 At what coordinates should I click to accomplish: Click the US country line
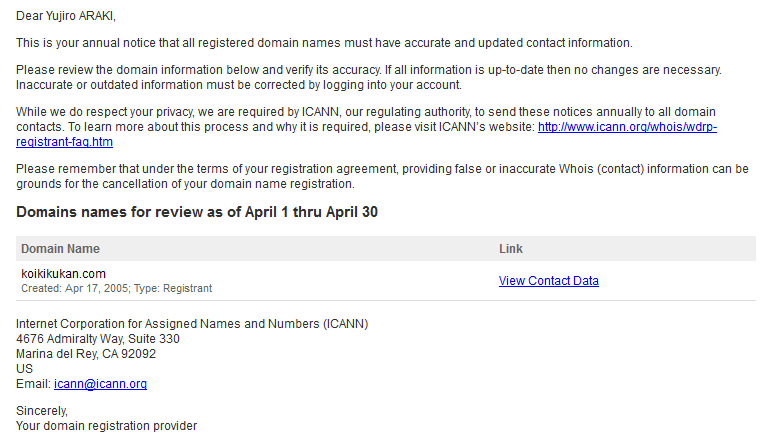pos(24,369)
